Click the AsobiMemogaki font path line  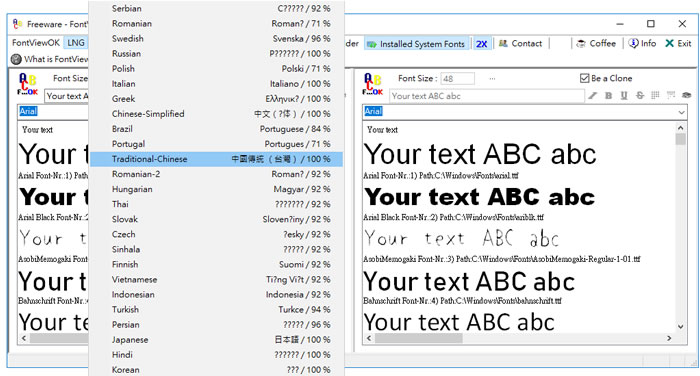[502, 259]
